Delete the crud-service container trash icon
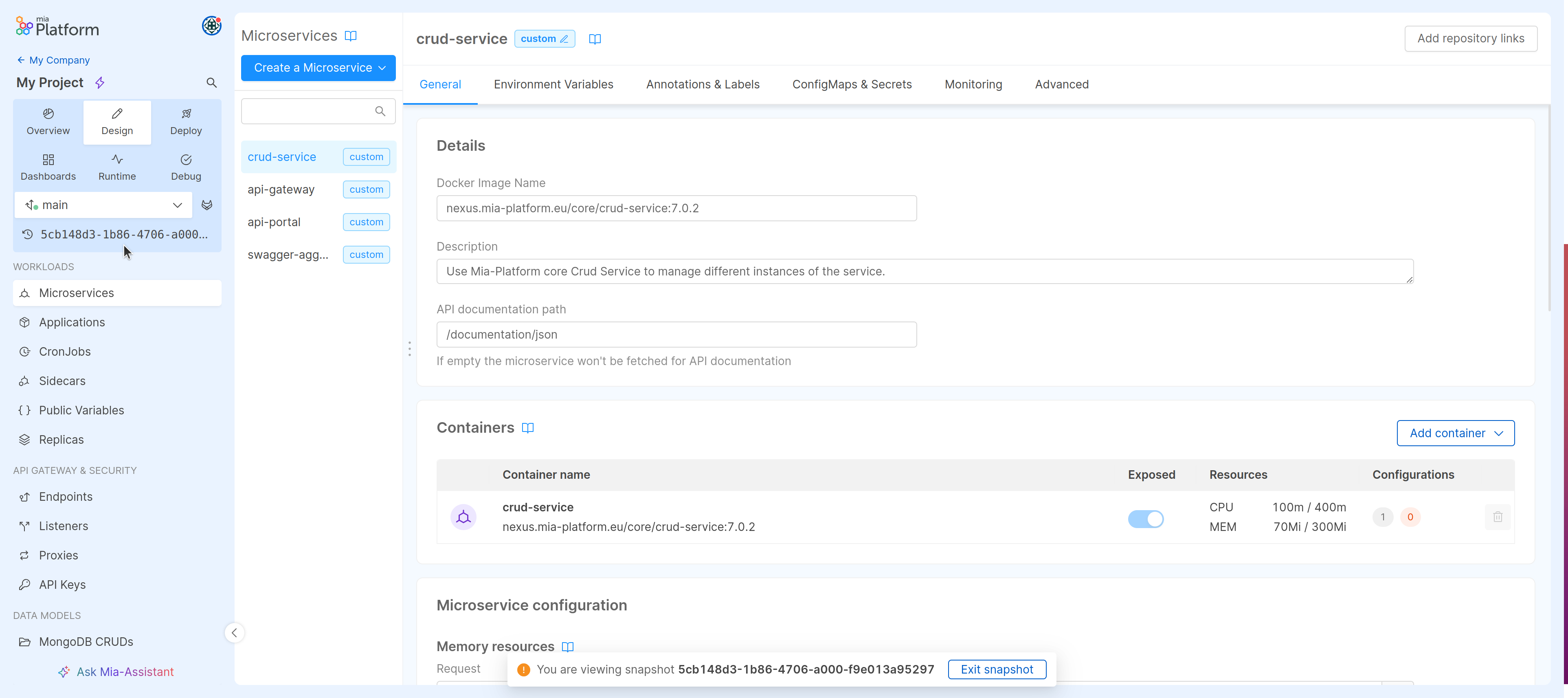The width and height of the screenshot is (1568, 698). 1498,517
